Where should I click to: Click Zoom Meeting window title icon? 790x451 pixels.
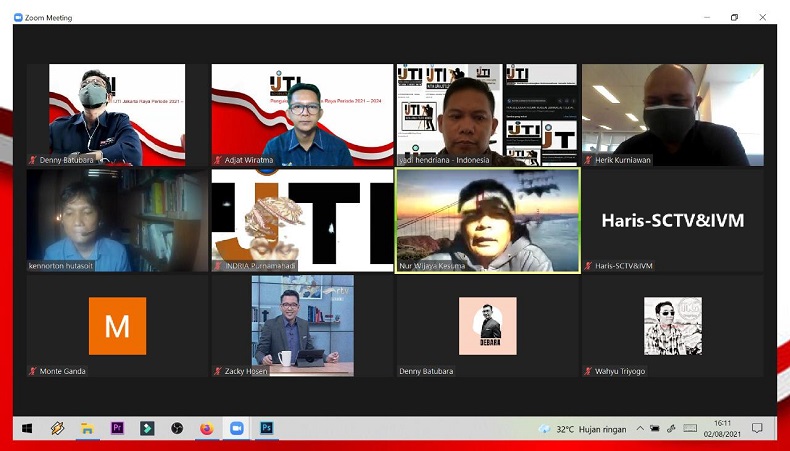click(18, 18)
